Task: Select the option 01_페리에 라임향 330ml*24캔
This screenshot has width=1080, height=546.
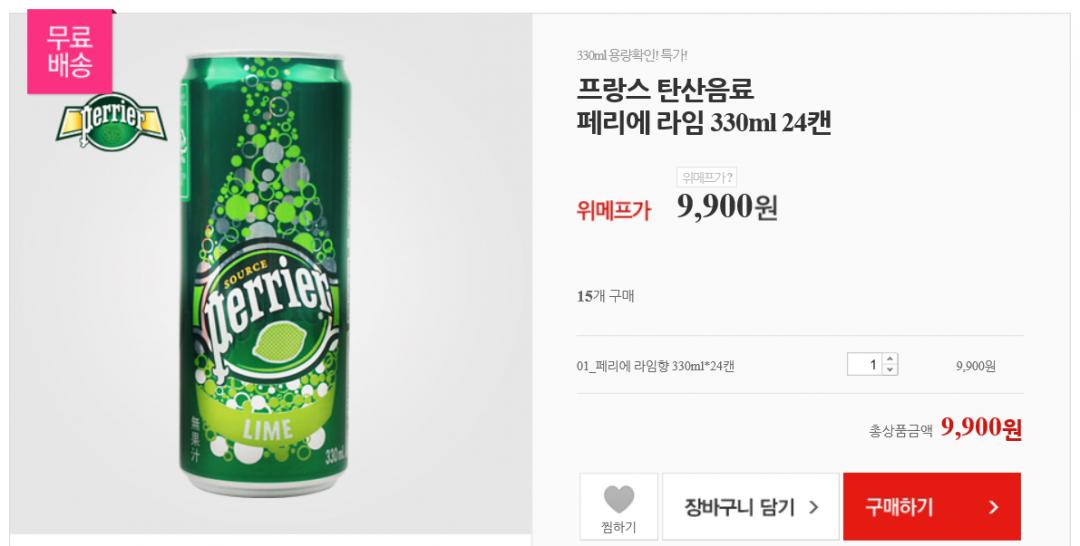Action: pyautogui.click(x=656, y=366)
